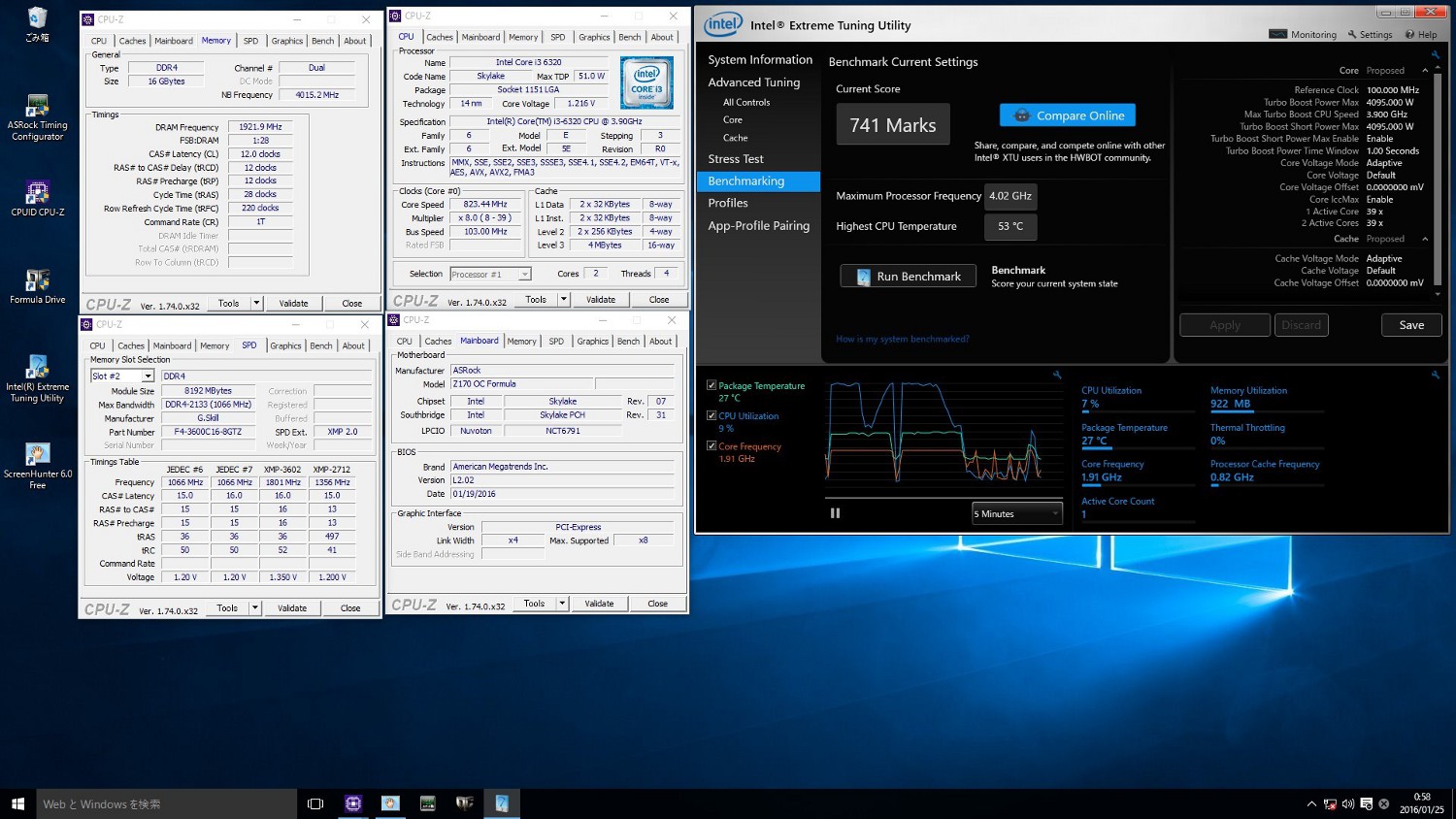Click Graphics tab in Mainboard CPU-Z window

[593, 341]
